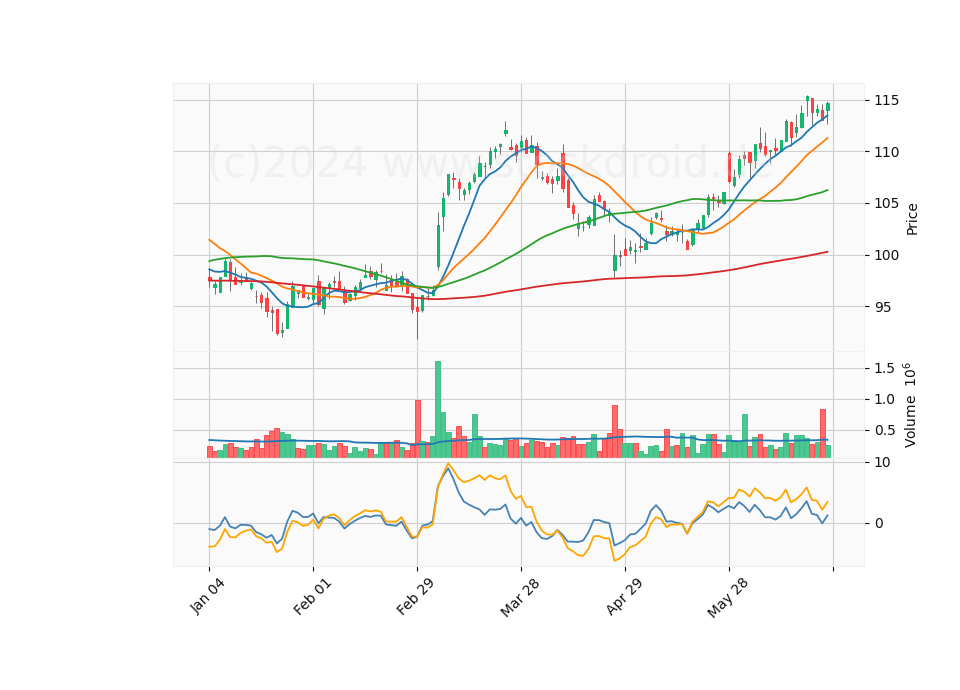
Task: Click the 'May 28' date label
Action: (727, 597)
